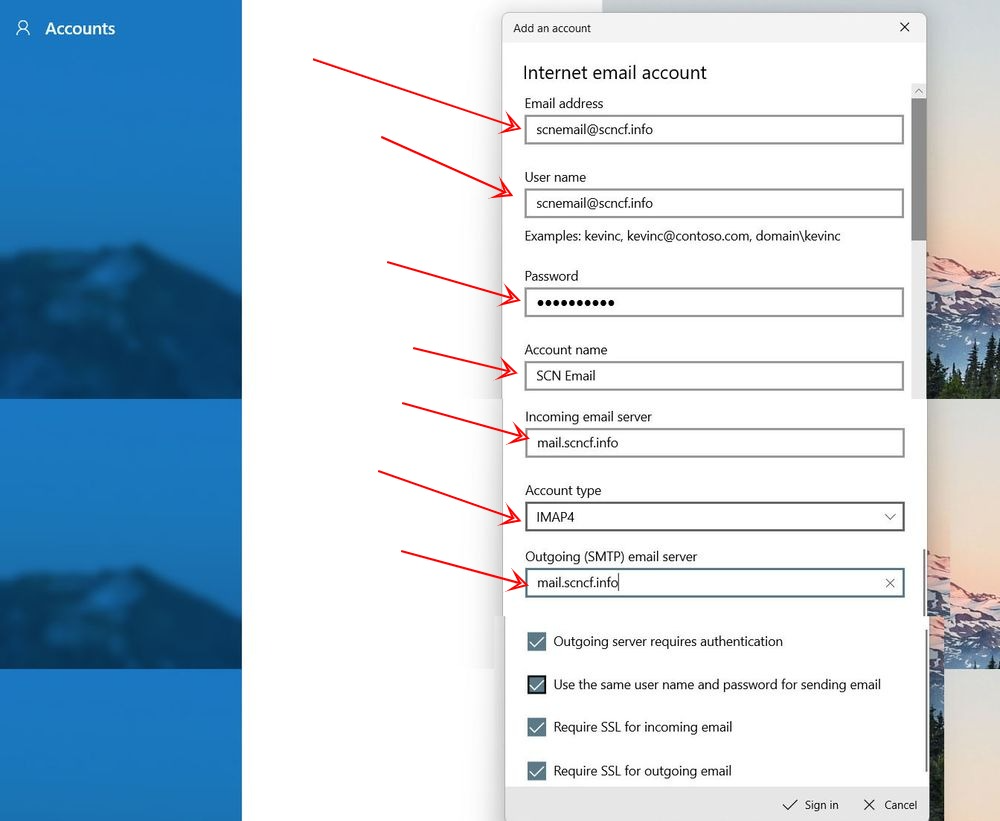Click the Password label
The height and width of the screenshot is (821, 1000).
click(x=551, y=276)
